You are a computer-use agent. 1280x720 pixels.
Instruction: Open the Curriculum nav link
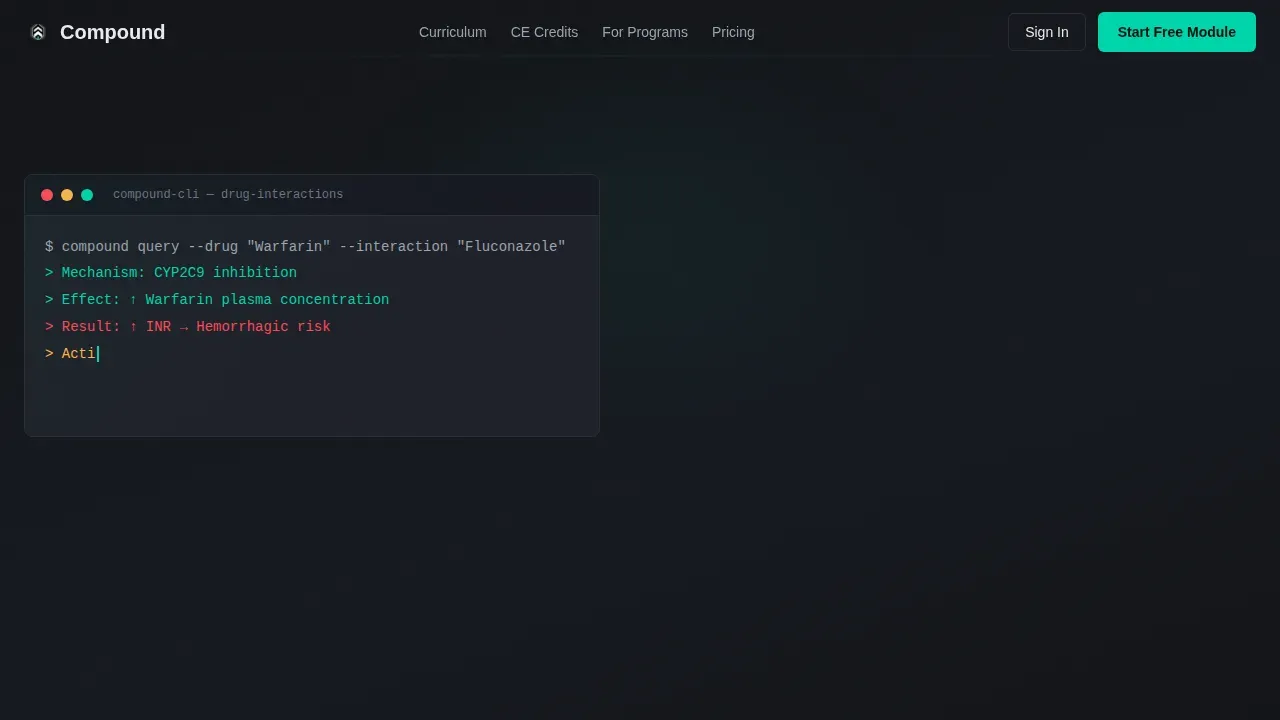(453, 32)
